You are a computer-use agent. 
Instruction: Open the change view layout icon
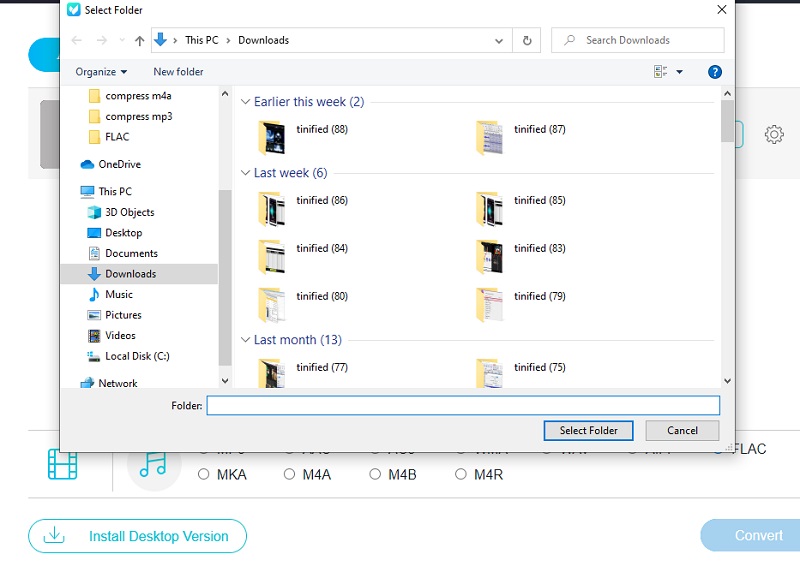[x=661, y=71]
